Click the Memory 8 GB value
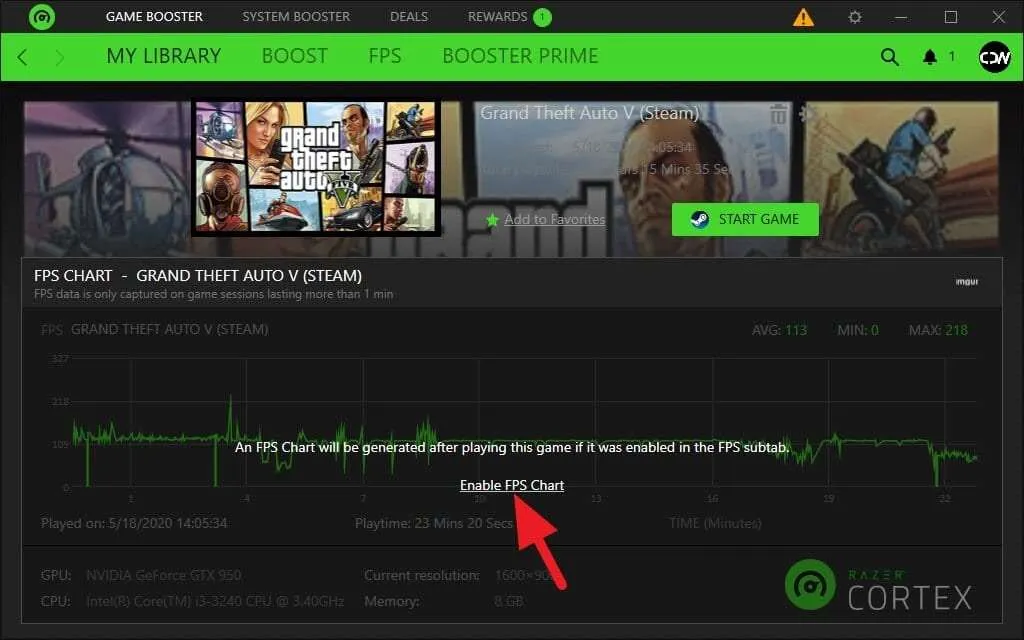 (x=509, y=601)
